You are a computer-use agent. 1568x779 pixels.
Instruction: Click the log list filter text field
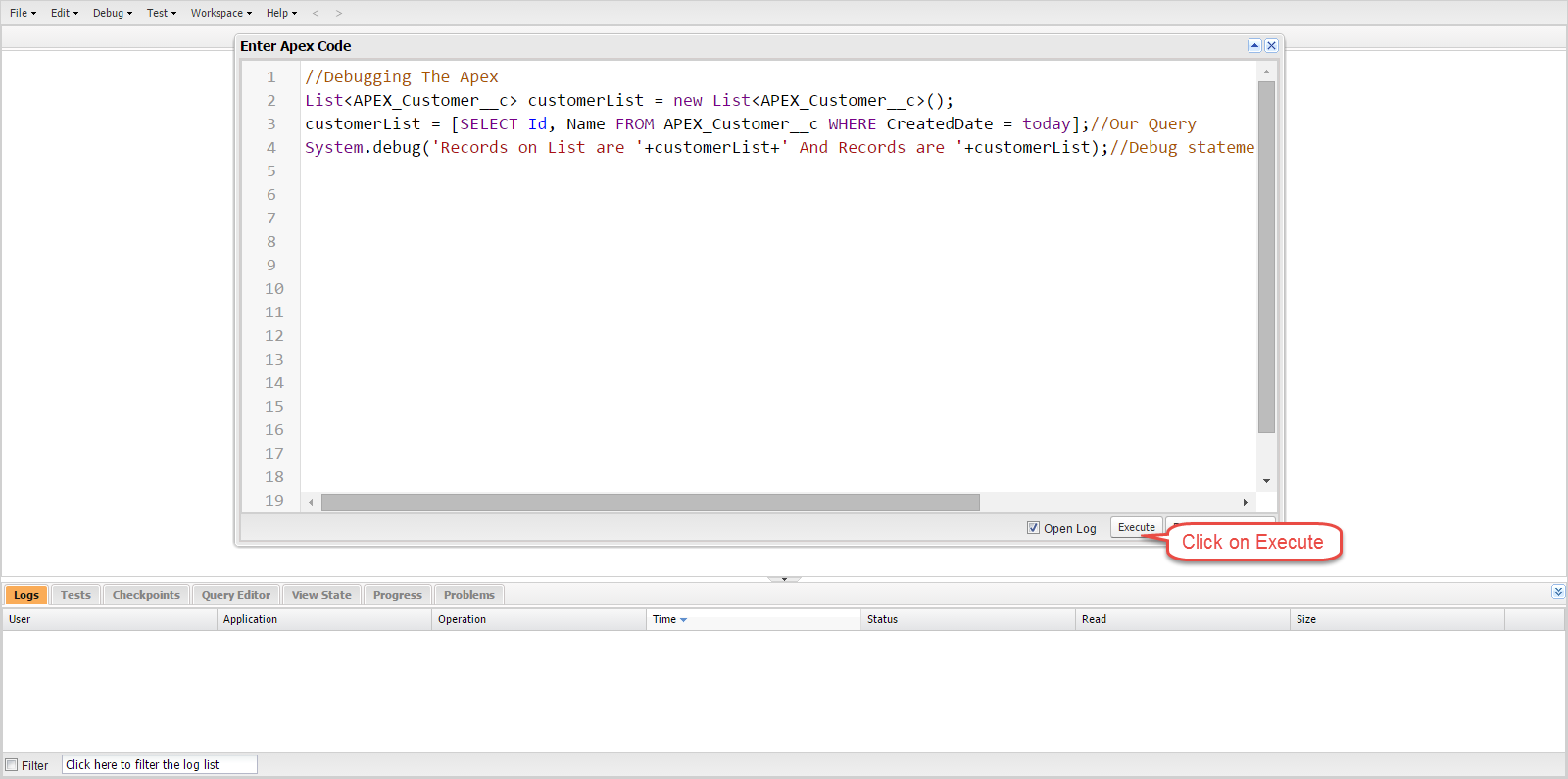coord(160,765)
